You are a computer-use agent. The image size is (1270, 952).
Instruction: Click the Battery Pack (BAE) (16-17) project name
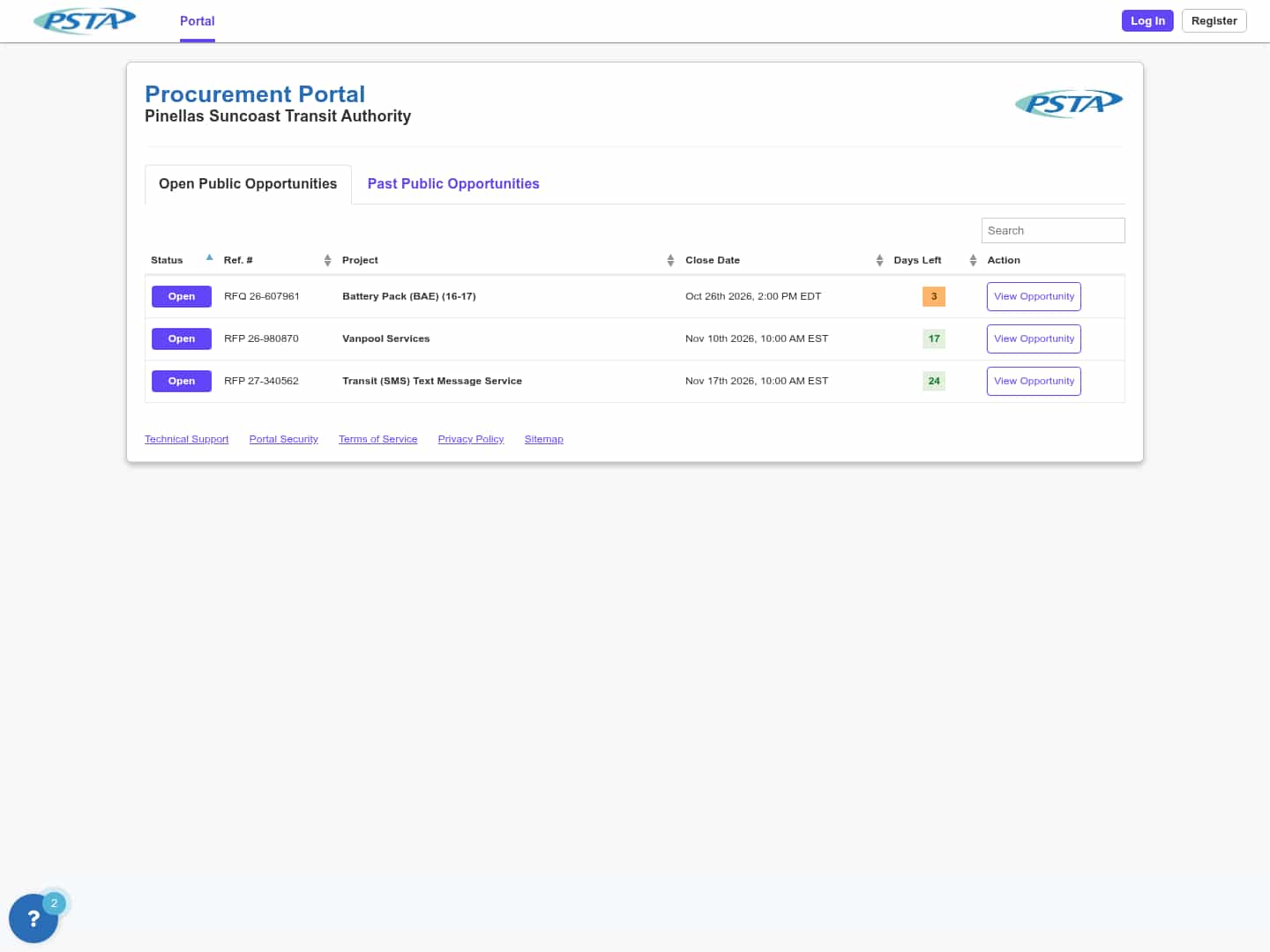[x=409, y=296]
